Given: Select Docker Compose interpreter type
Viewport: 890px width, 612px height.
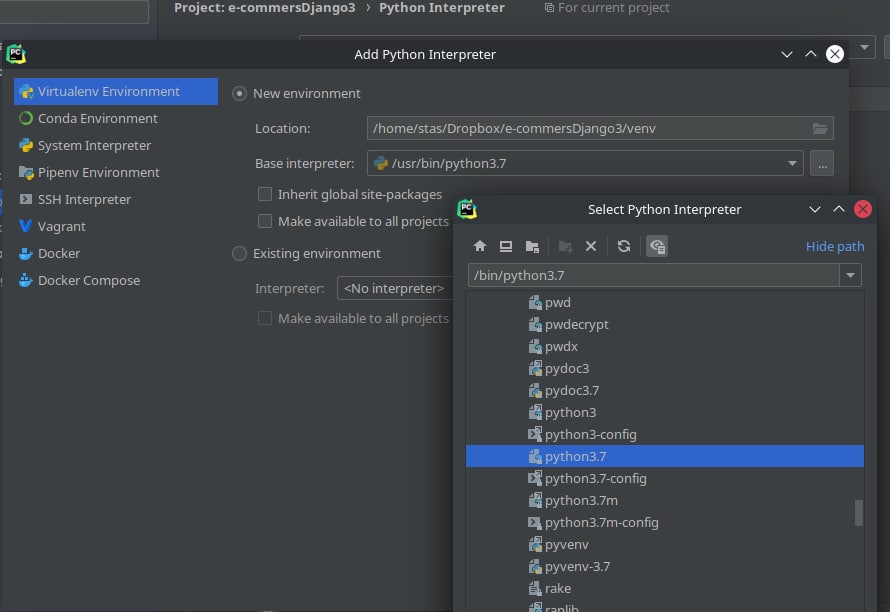Looking at the screenshot, I should (x=89, y=280).
